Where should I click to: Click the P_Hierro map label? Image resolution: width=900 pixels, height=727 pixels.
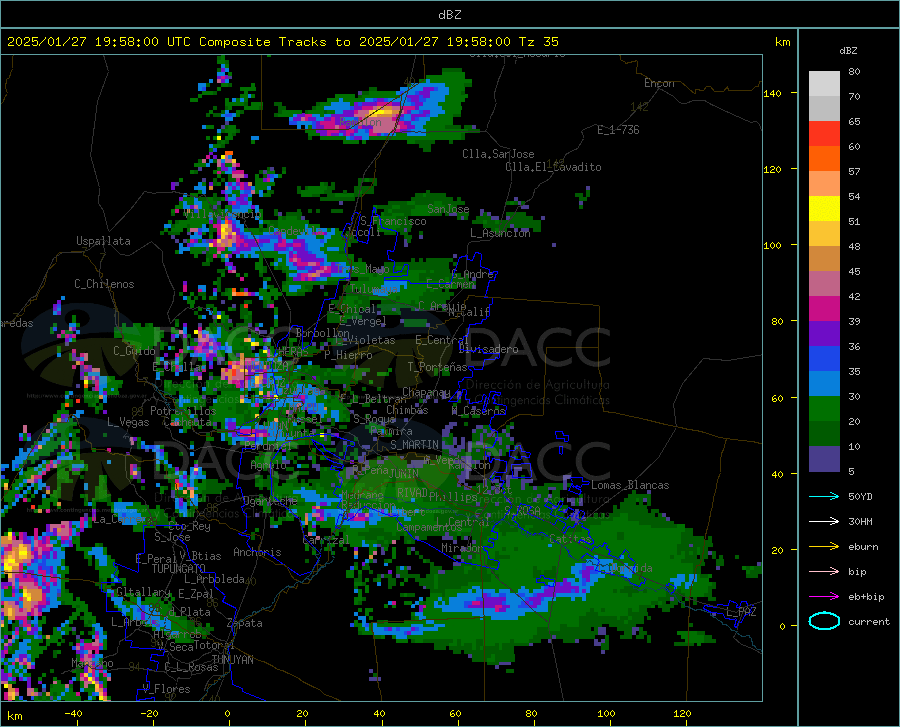[x=348, y=355]
